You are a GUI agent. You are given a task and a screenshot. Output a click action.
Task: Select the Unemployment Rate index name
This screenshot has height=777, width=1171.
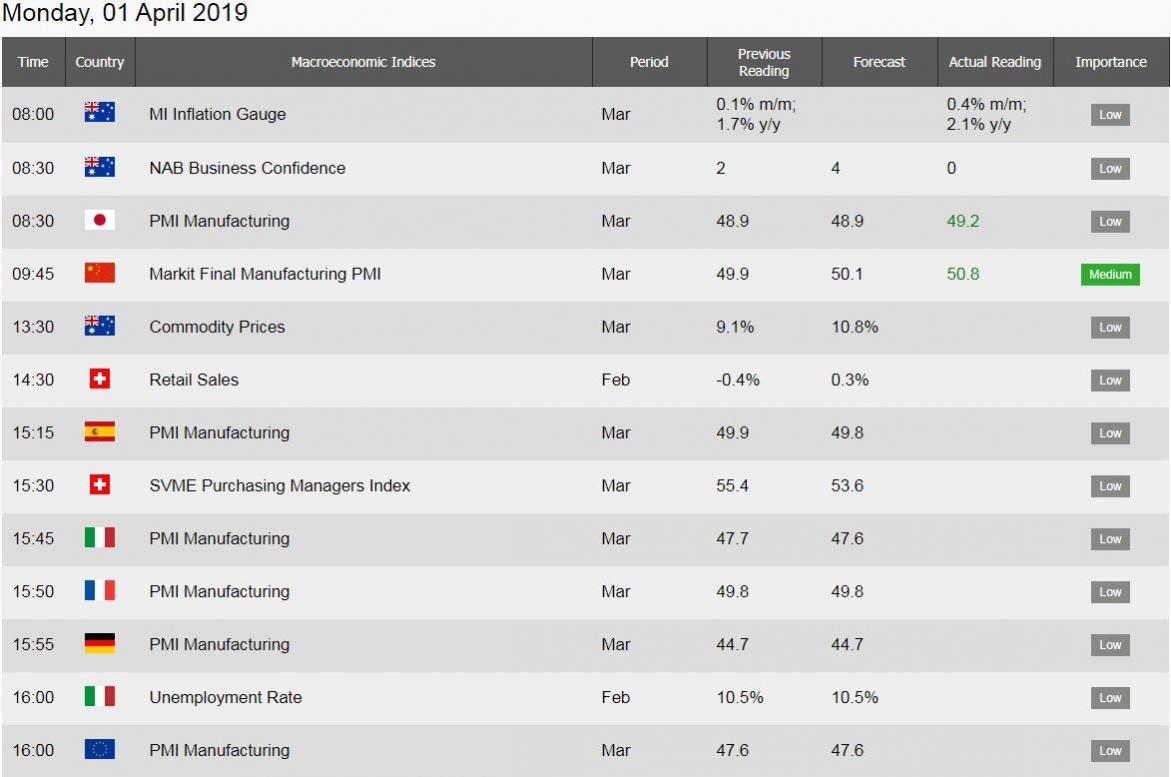coord(226,698)
